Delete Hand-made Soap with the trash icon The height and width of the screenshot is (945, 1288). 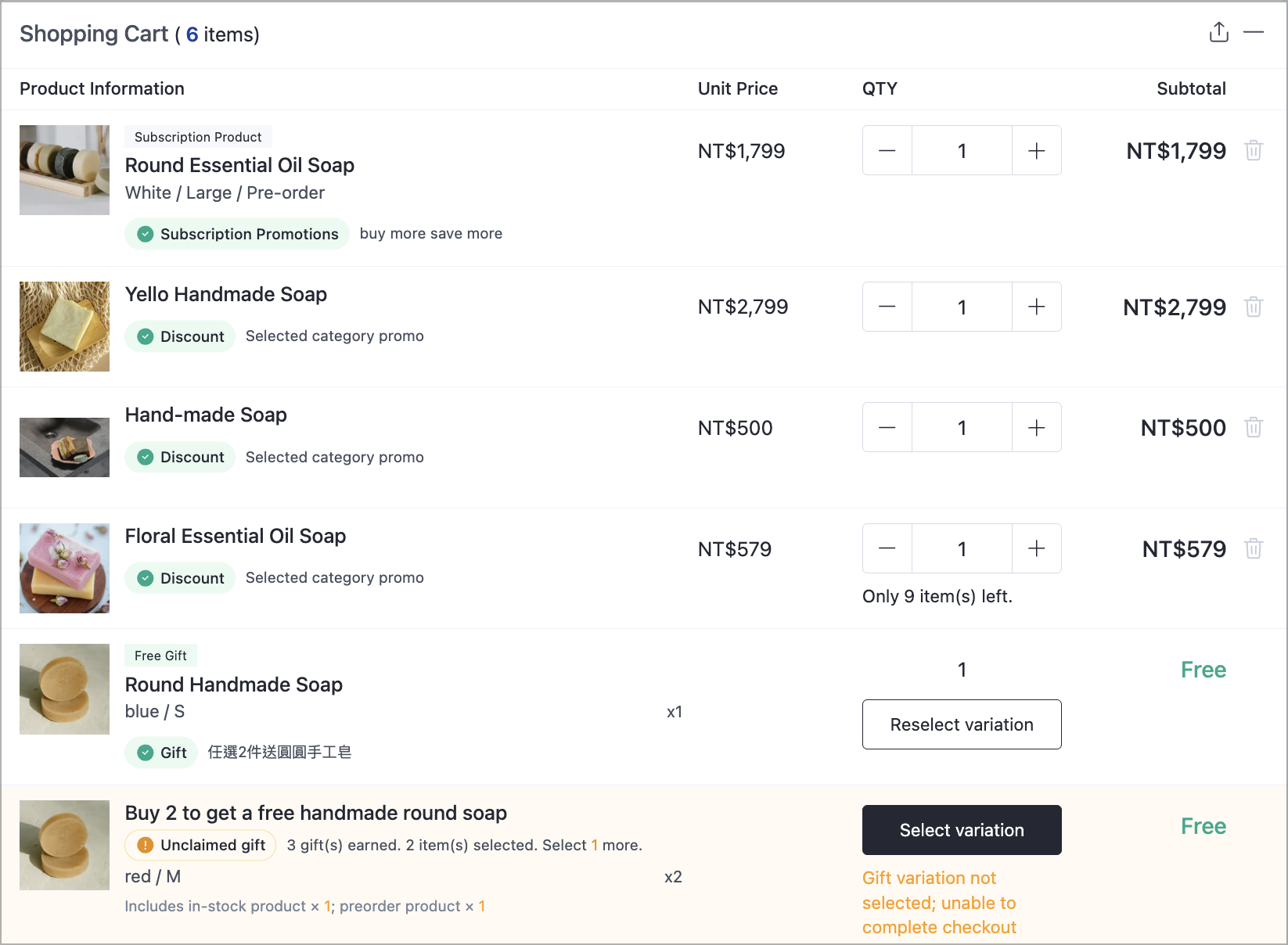click(1254, 427)
